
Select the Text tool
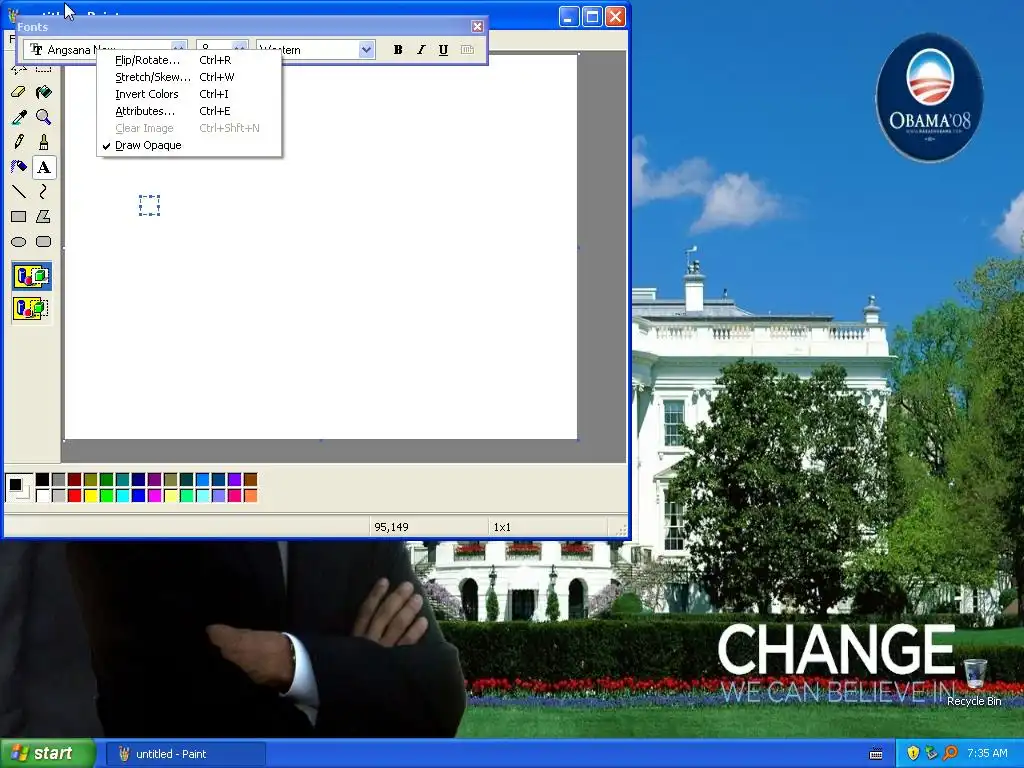pos(43,167)
